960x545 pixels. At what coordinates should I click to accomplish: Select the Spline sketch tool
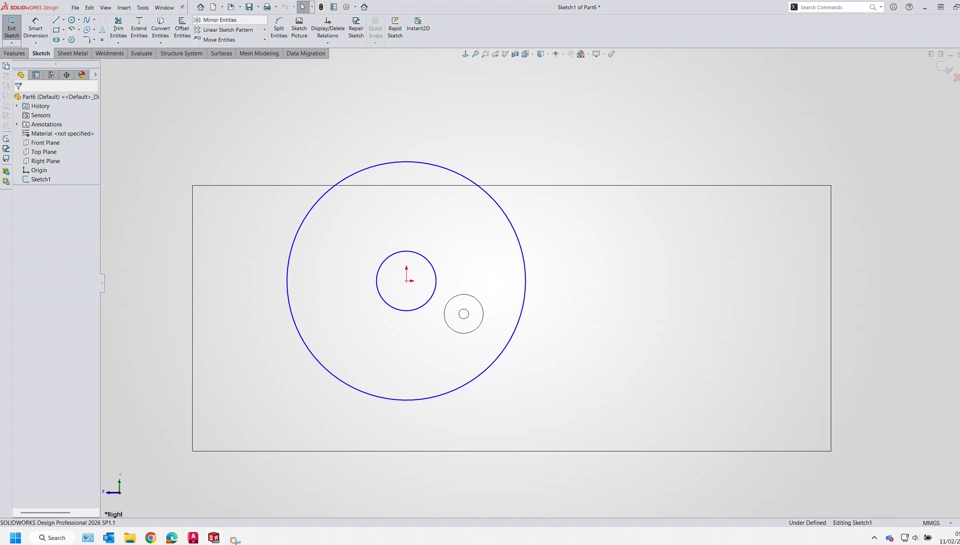[87, 20]
